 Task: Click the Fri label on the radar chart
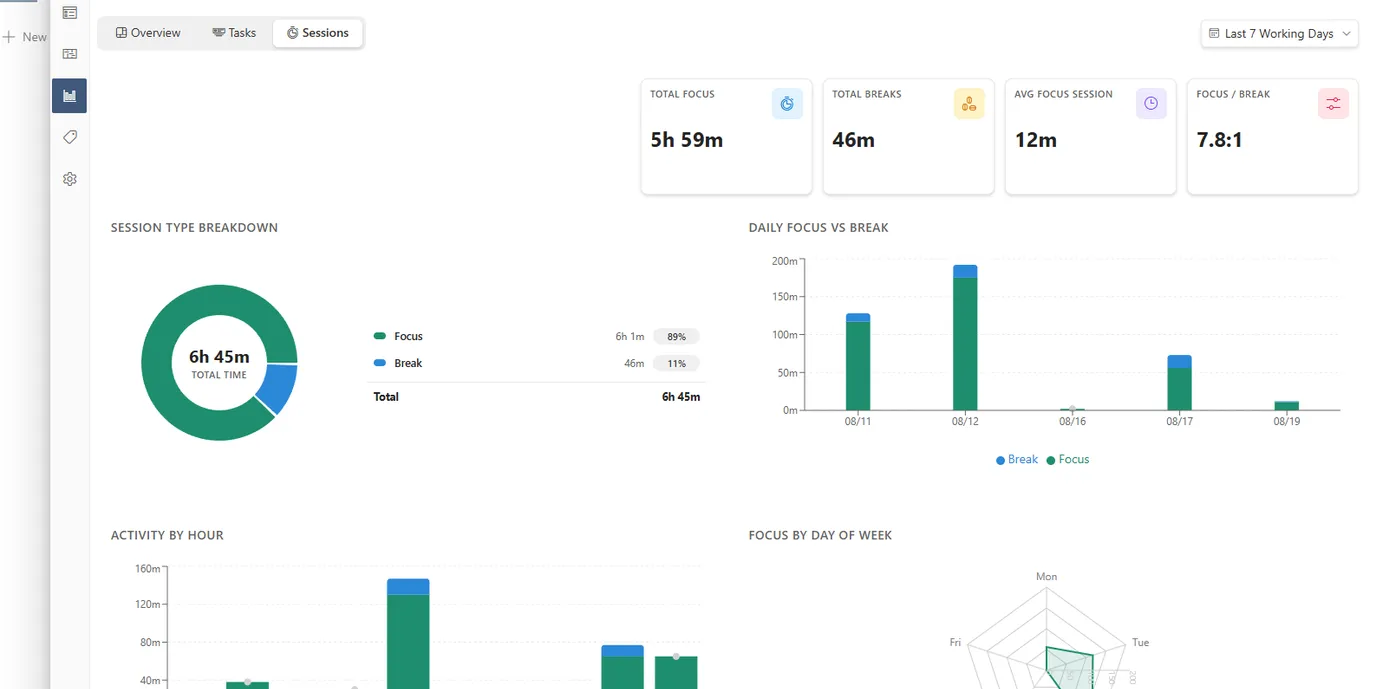click(955, 643)
